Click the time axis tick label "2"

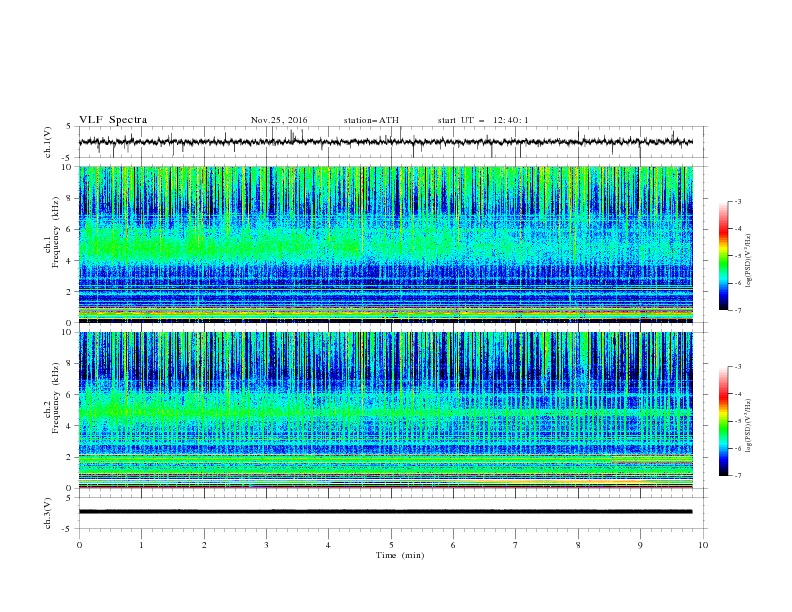(204, 545)
